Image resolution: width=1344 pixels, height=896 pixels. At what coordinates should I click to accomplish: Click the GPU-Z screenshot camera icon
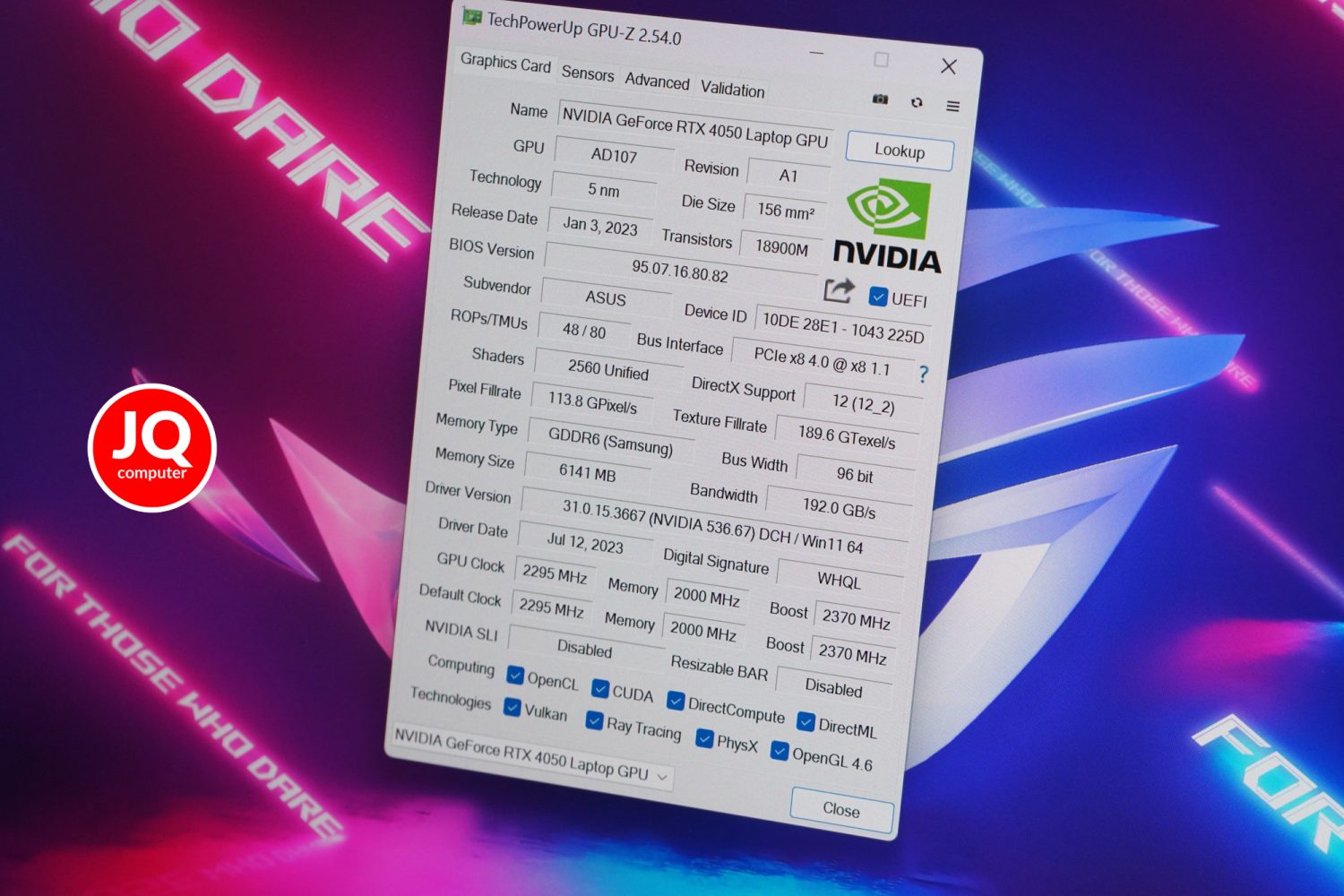pos(880,99)
